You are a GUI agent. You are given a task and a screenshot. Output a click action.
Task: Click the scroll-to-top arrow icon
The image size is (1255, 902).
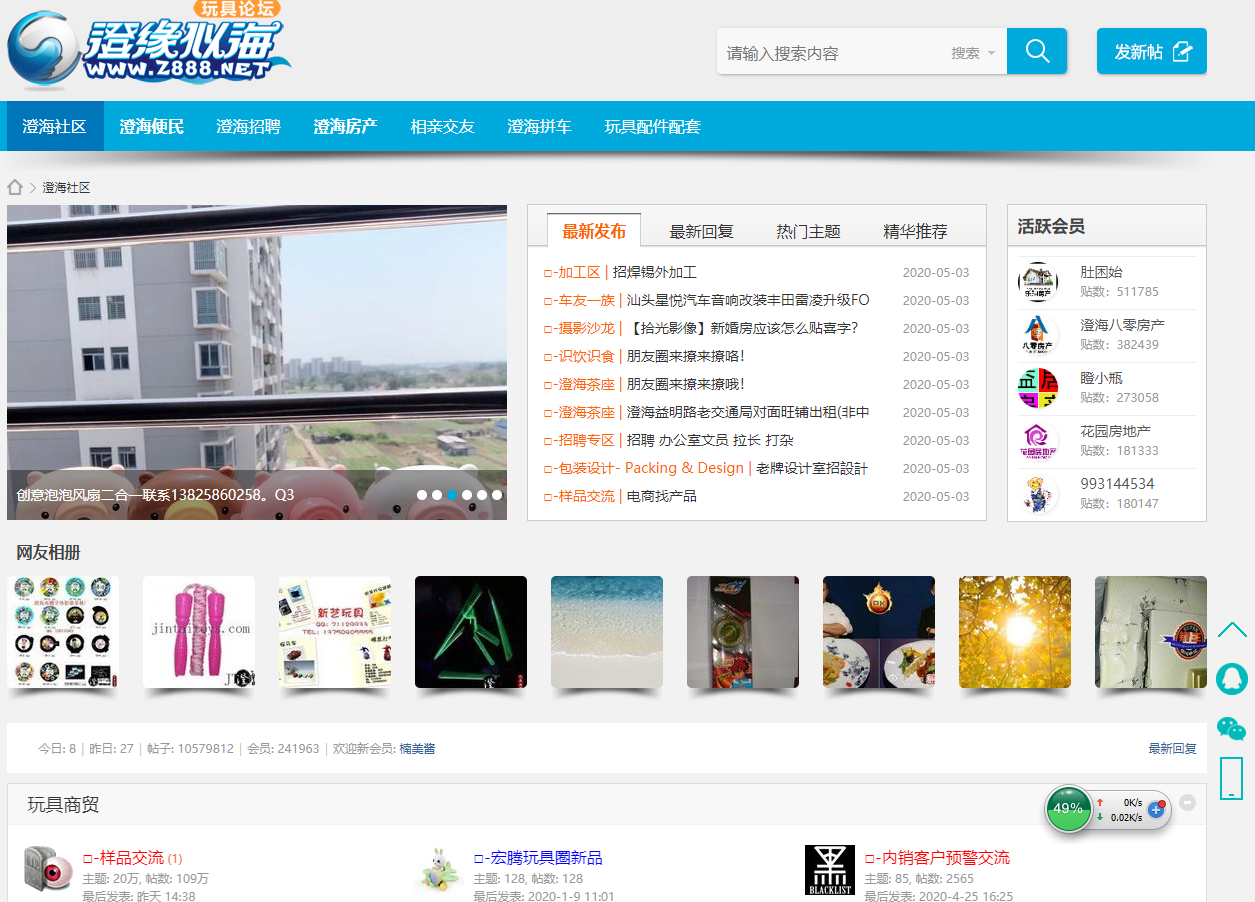point(1231,630)
